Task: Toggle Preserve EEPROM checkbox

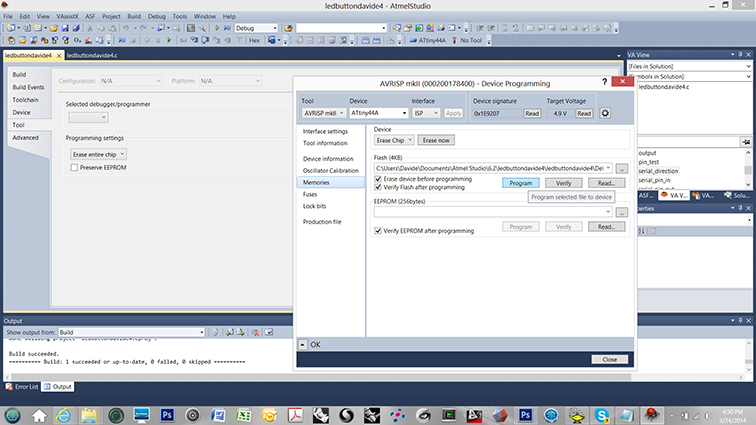Action: pos(74,167)
